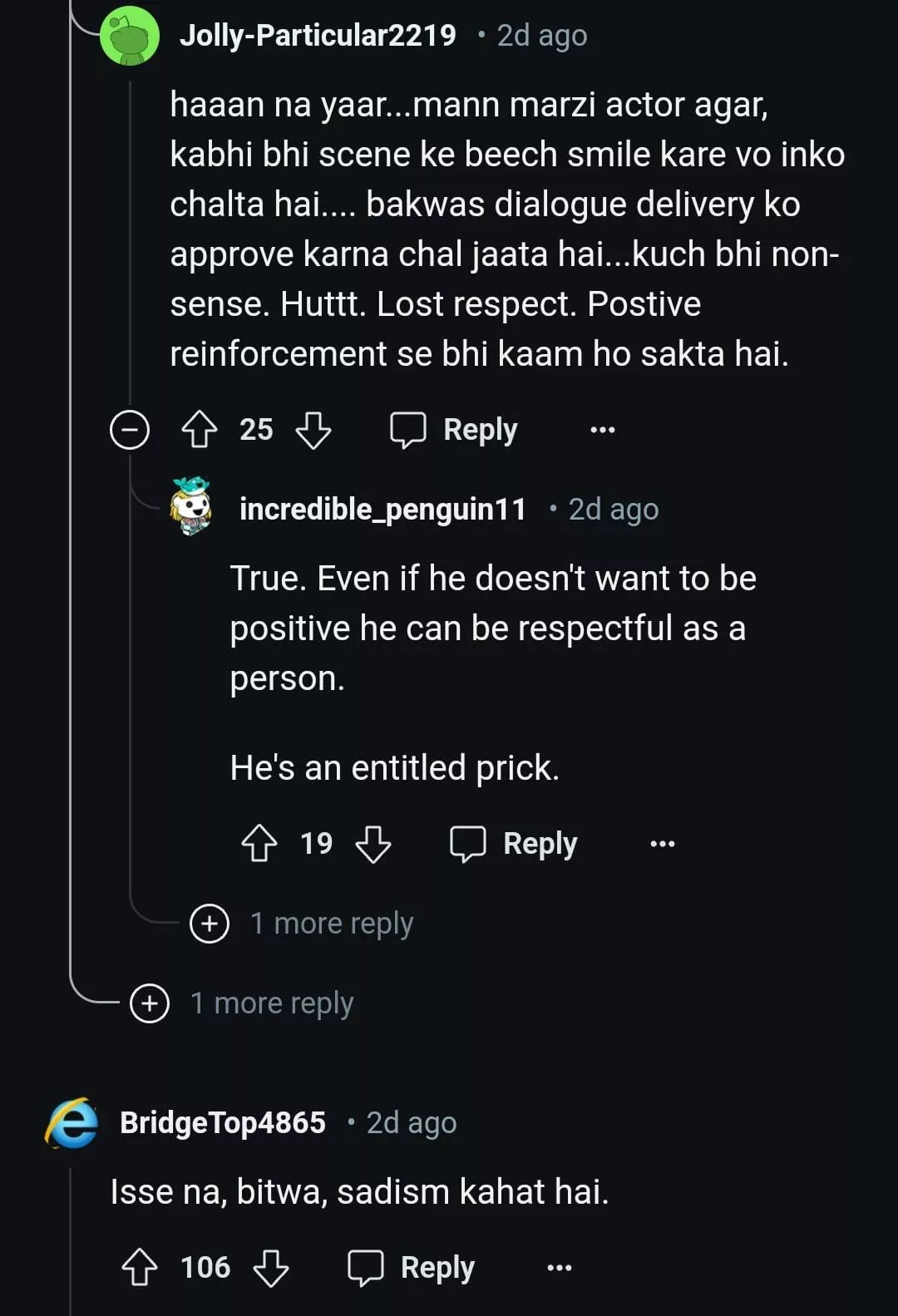Open incredible_penguin11 username link
The image size is (898, 1316).
tap(382, 509)
